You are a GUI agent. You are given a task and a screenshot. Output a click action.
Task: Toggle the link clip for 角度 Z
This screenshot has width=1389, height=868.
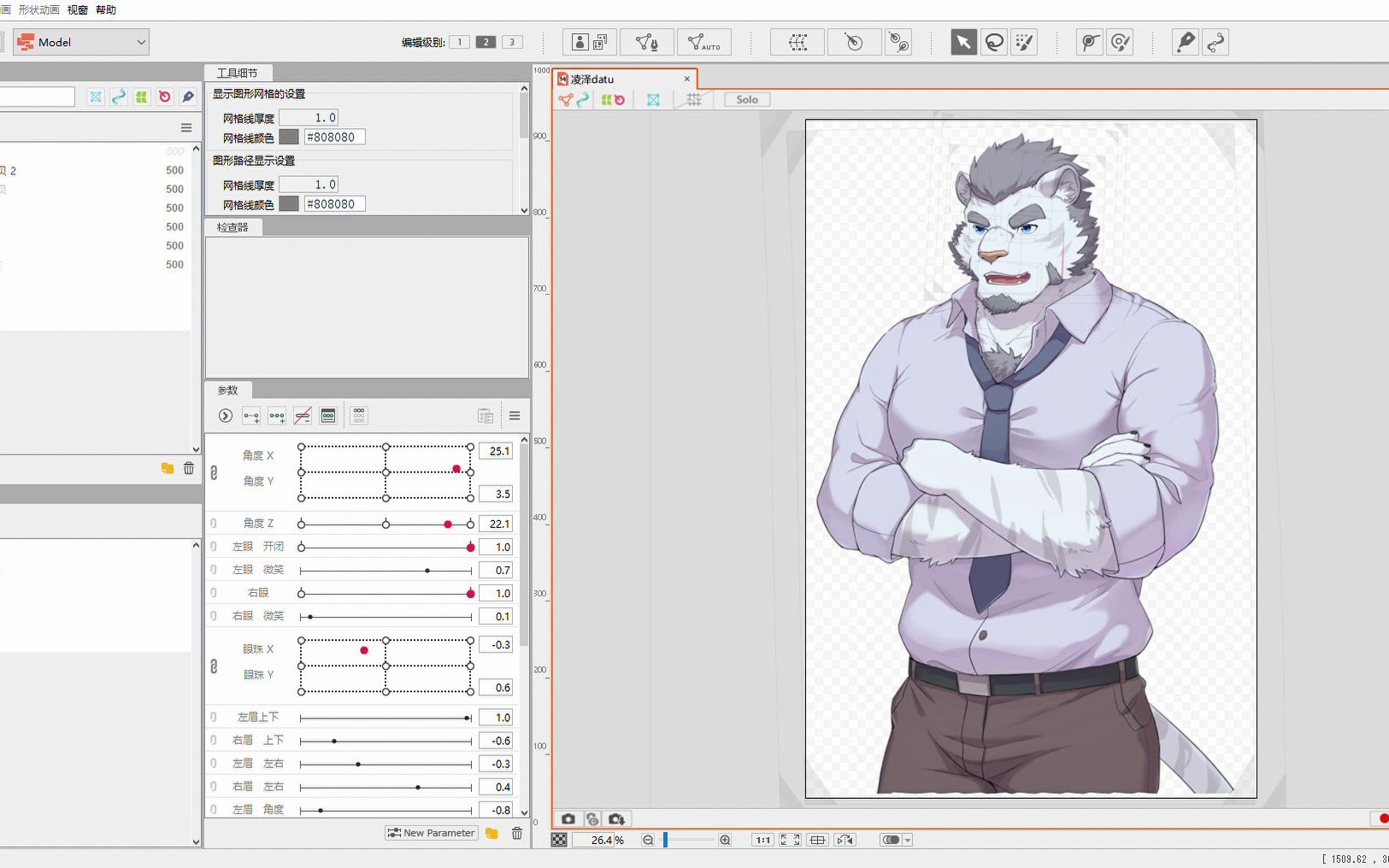[214, 523]
